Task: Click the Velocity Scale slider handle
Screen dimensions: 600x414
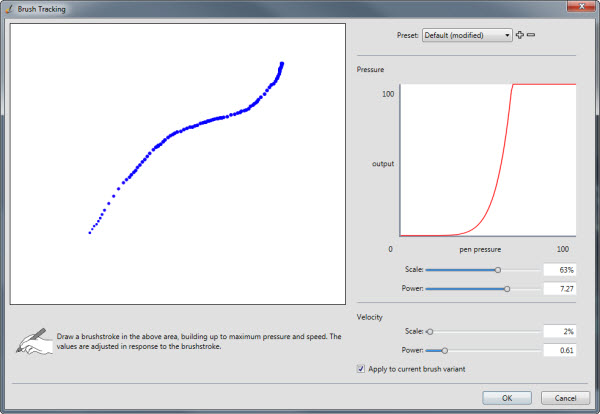Action: pos(430,332)
